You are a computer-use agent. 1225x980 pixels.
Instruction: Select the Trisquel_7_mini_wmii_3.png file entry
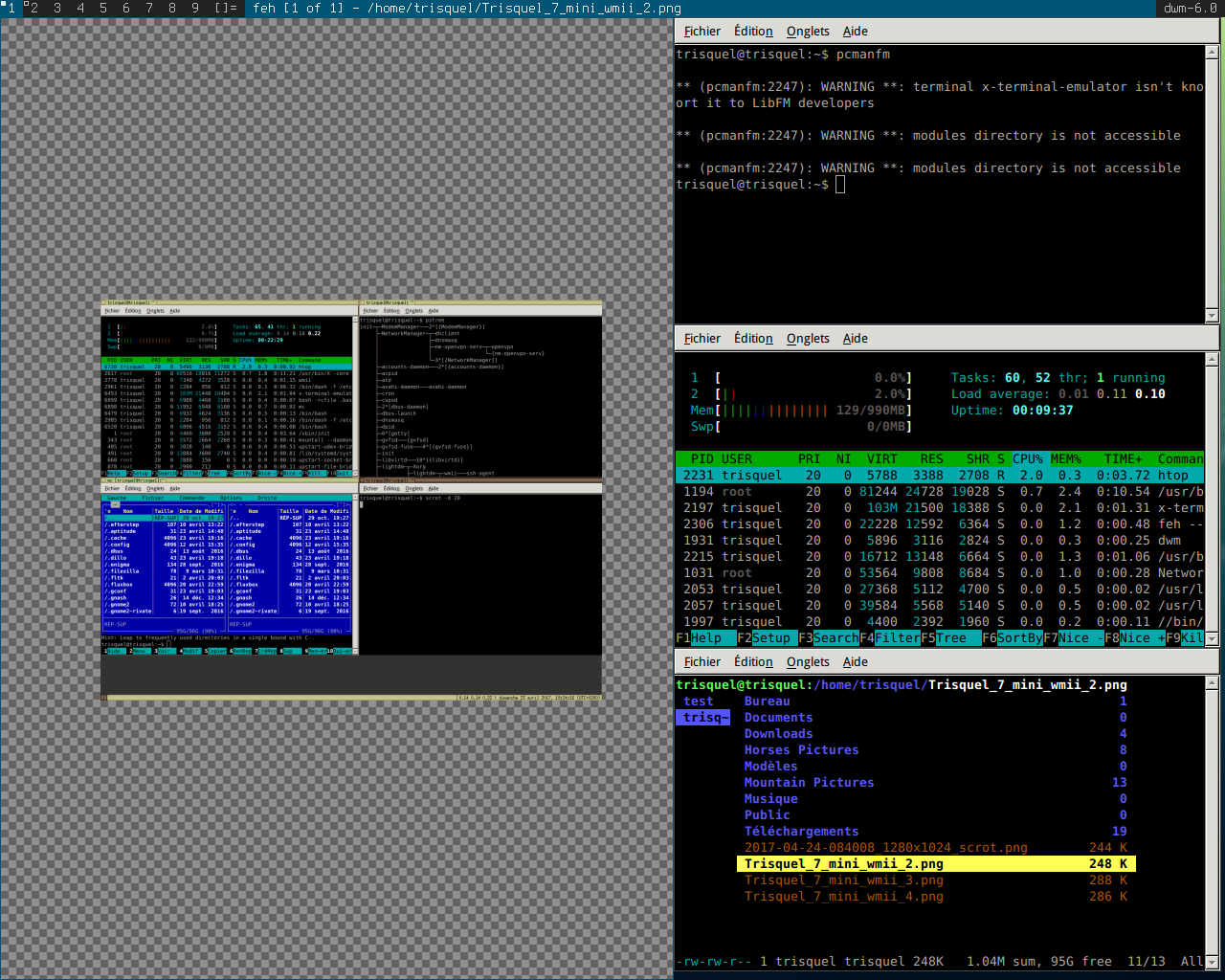pos(843,880)
